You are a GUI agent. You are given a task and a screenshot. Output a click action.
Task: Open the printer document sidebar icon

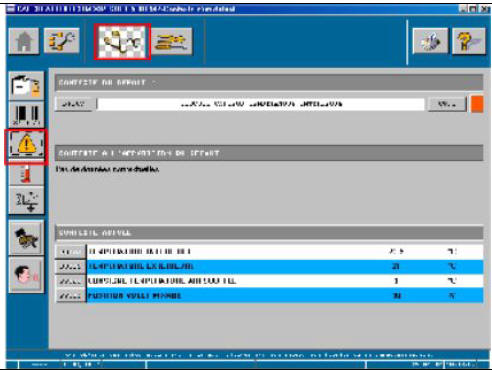pyautogui.click(x=26, y=86)
